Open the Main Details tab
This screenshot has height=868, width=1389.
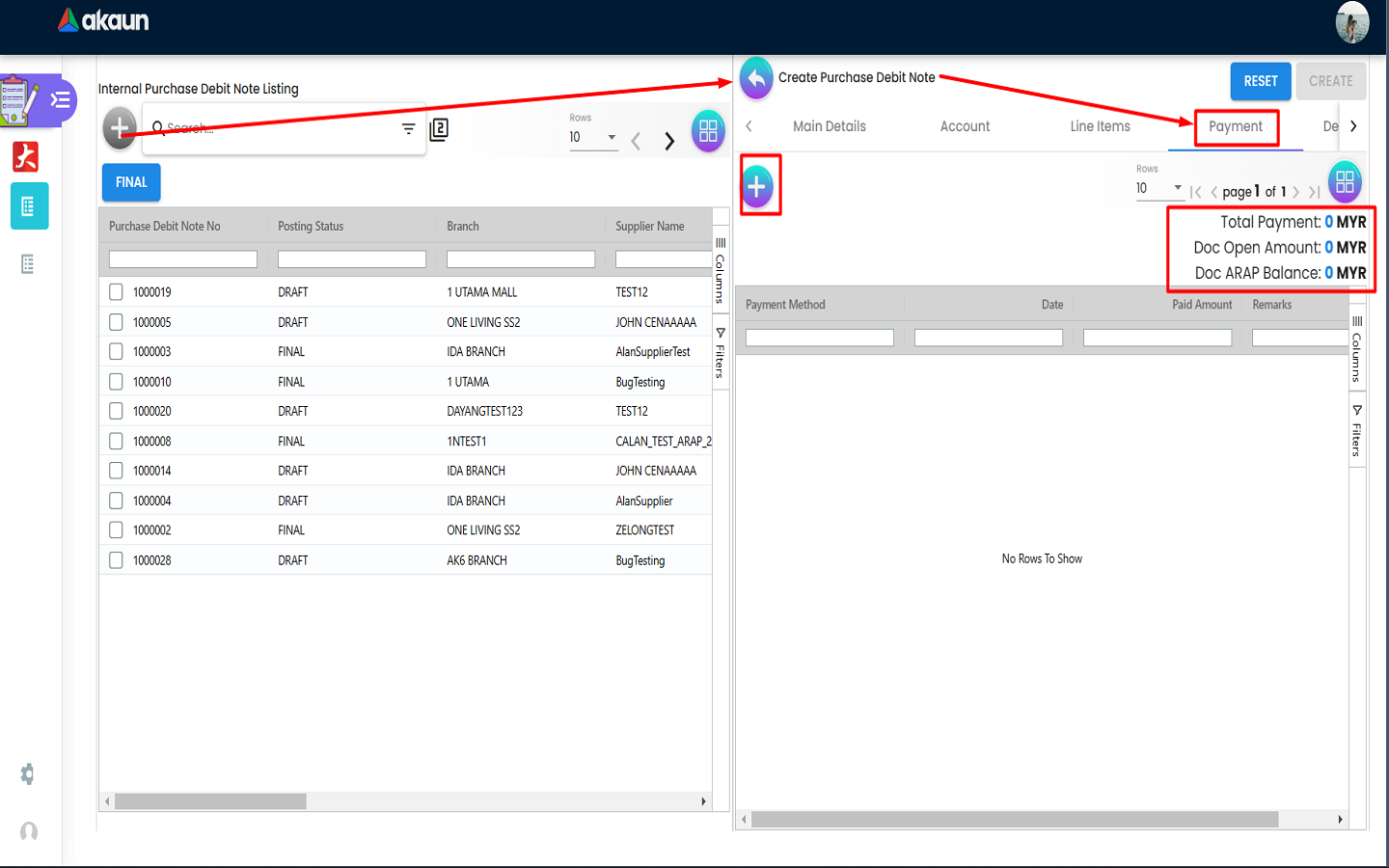[x=829, y=126]
